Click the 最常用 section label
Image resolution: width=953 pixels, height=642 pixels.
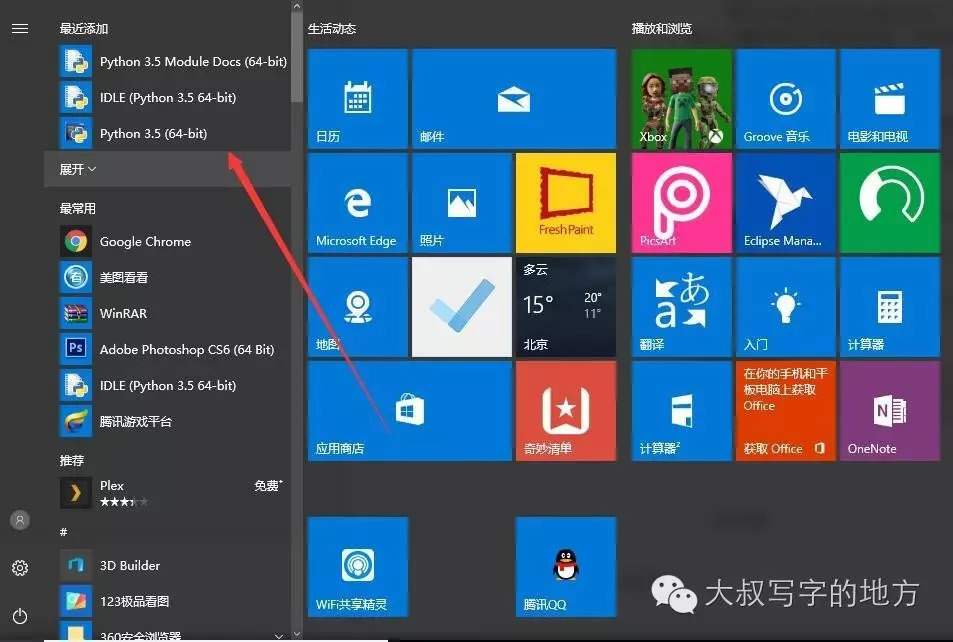coord(77,209)
